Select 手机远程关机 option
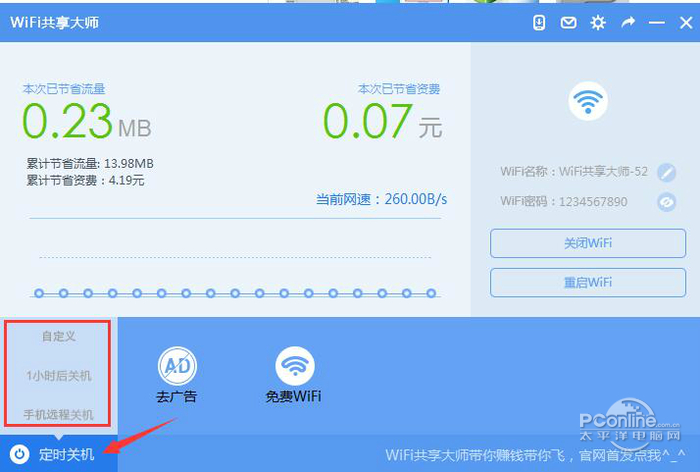Image resolution: width=700 pixels, height=472 pixels. tap(58, 415)
